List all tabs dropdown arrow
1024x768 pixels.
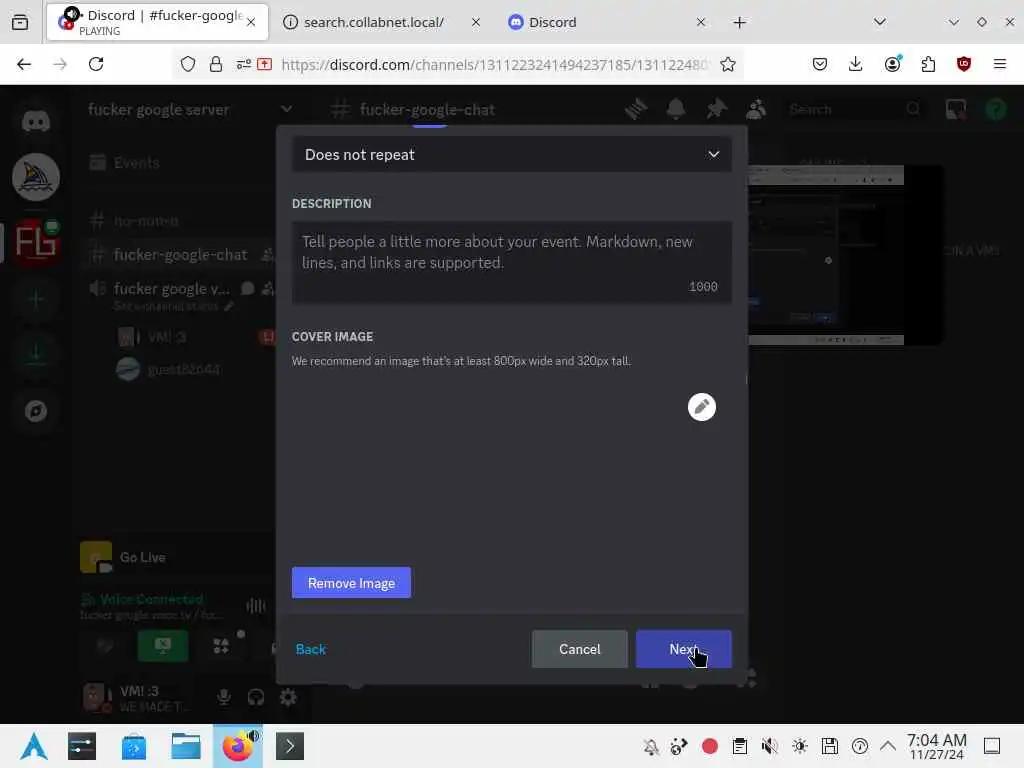point(880,22)
